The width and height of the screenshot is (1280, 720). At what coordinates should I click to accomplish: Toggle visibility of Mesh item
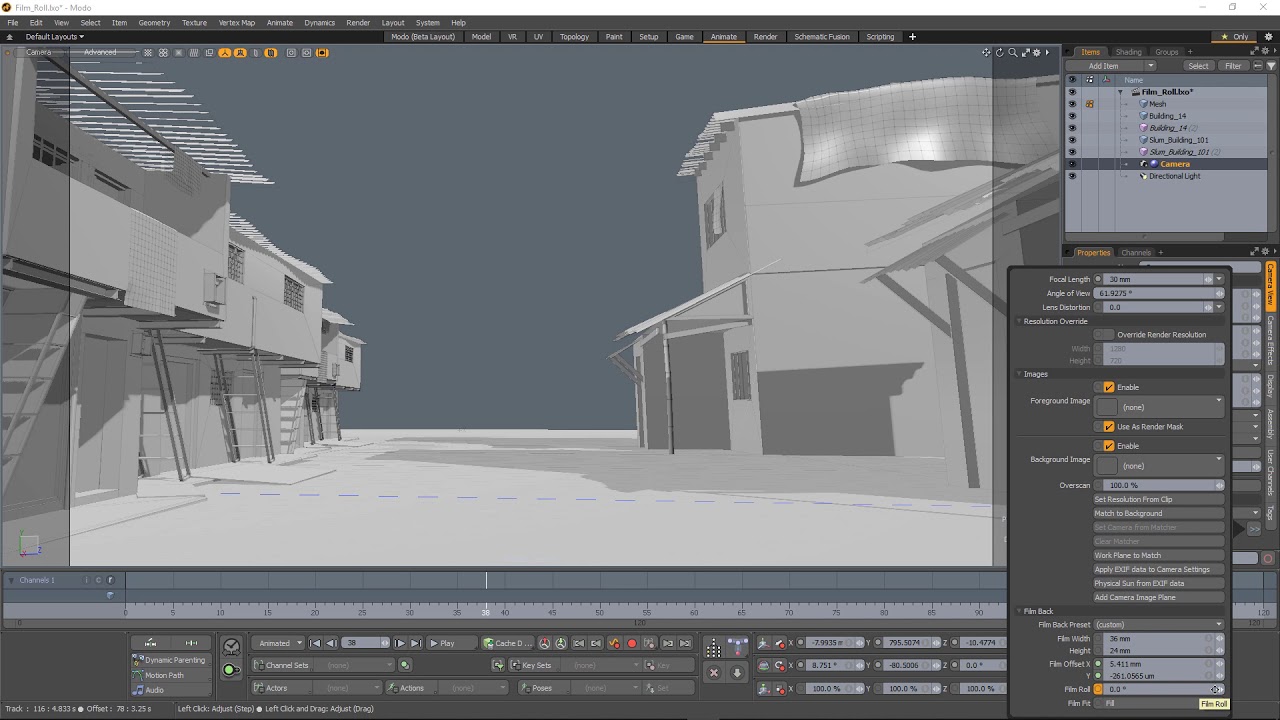point(1072,104)
